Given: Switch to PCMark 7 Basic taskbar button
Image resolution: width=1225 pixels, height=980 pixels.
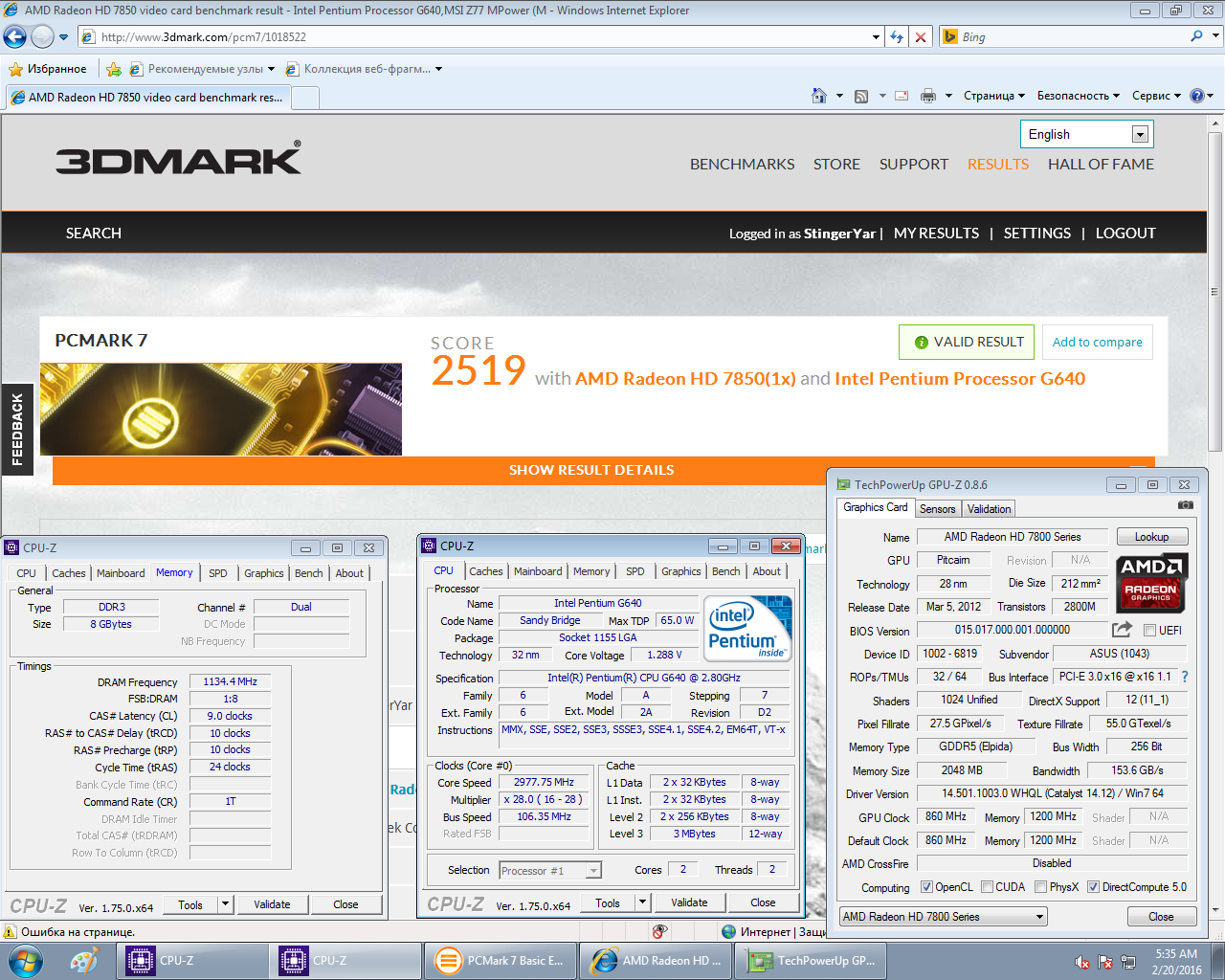Looking at the screenshot, I should tap(500, 961).
